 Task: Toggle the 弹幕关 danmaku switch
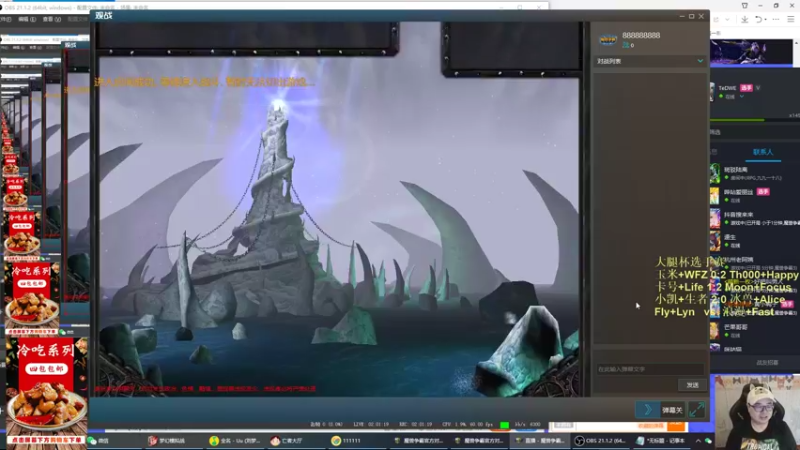click(x=672, y=410)
